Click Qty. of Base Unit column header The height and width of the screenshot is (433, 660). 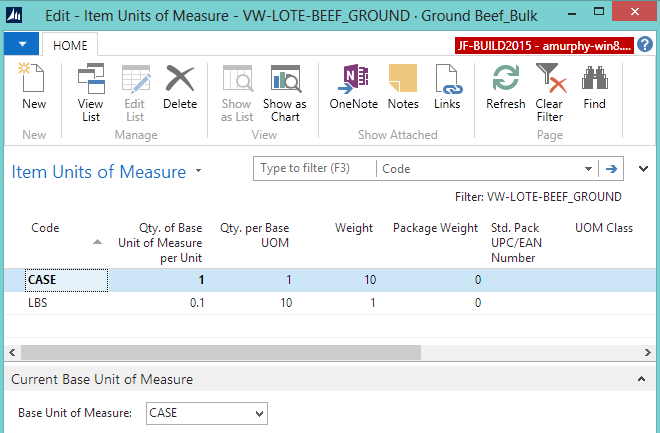pos(160,243)
